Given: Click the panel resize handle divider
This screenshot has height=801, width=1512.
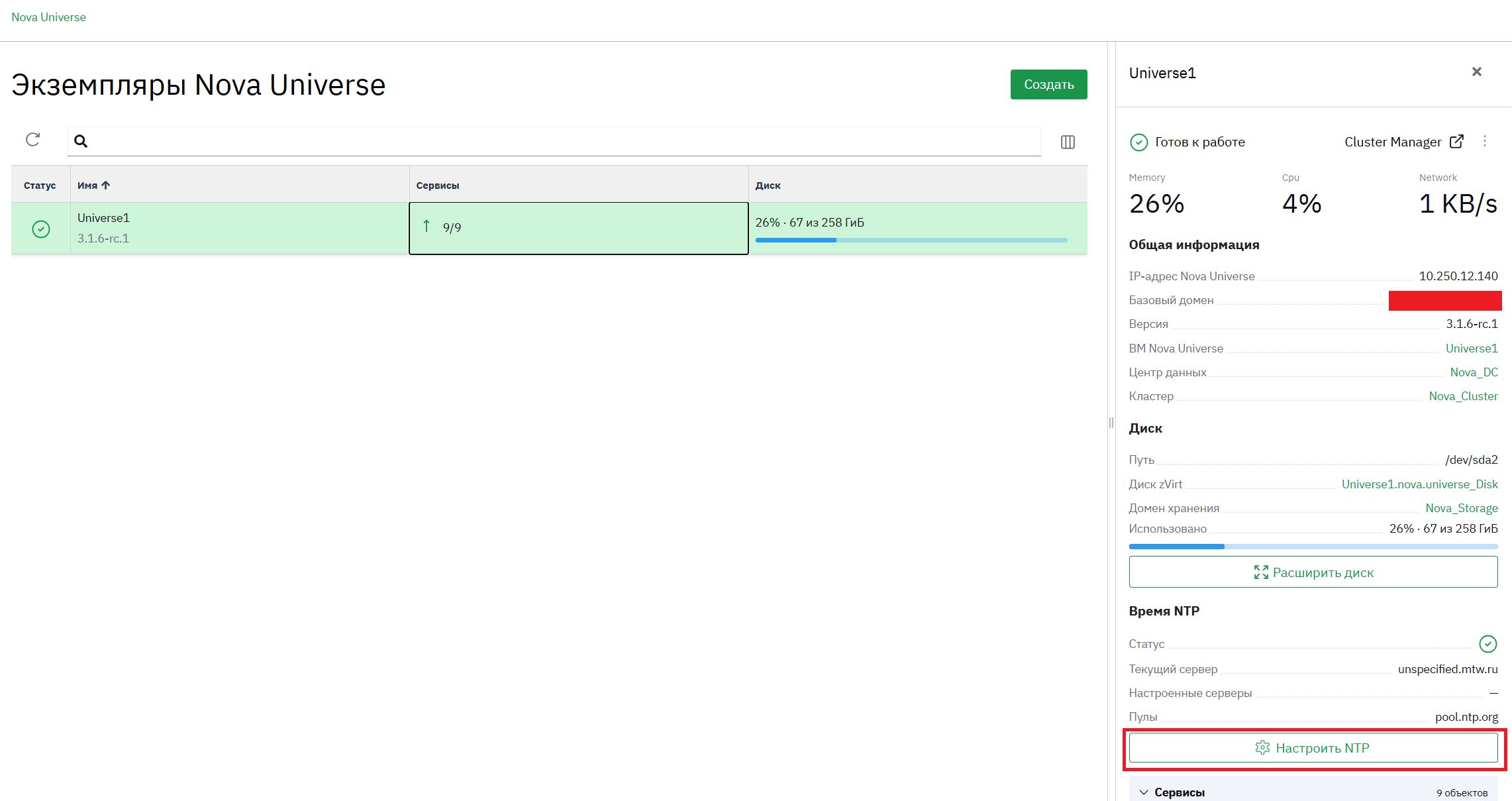Looking at the screenshot, I should tap(1111, 423).
